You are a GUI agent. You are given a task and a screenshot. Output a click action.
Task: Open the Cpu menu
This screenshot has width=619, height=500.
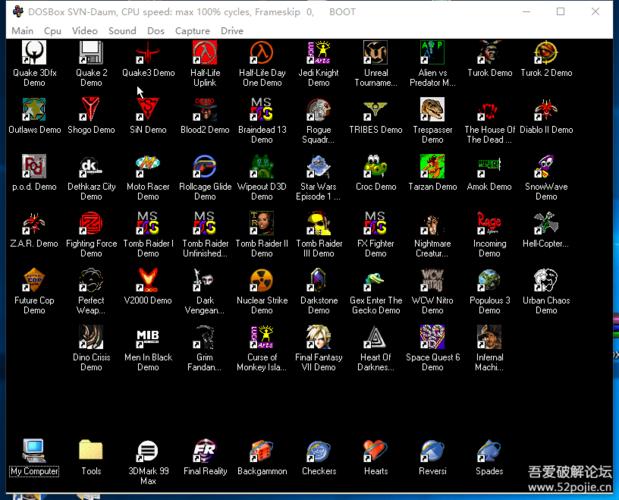coord(53,31)
